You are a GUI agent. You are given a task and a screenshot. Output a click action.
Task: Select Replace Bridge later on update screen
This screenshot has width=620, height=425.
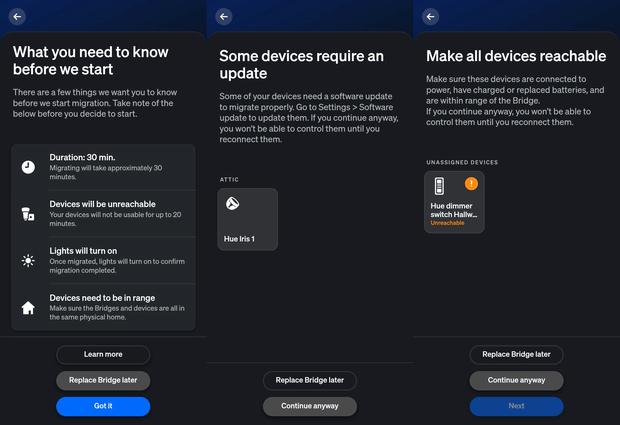pyautogui.click(x=310, y=380)
